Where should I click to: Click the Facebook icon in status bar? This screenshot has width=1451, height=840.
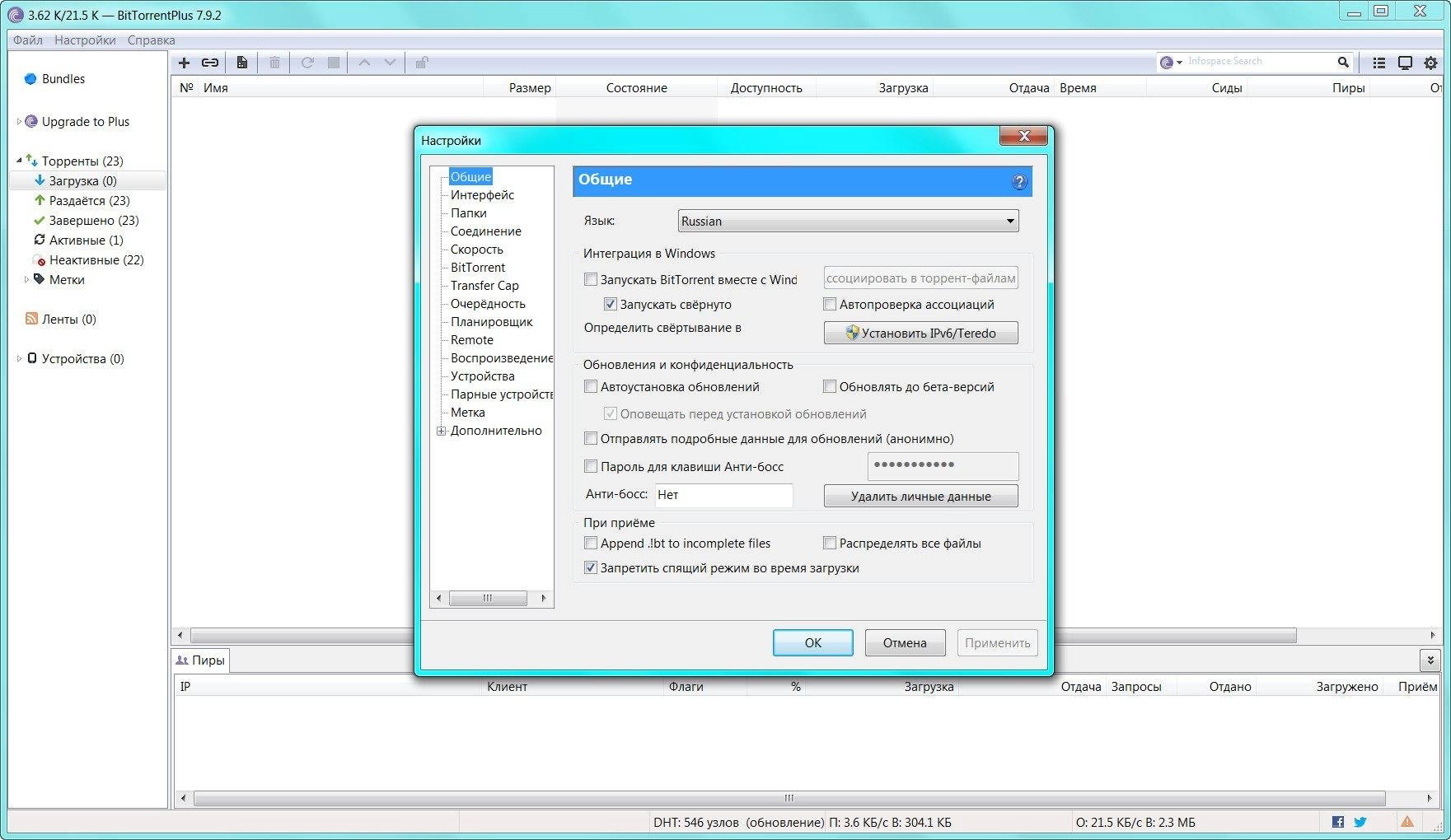[1338, 822]
